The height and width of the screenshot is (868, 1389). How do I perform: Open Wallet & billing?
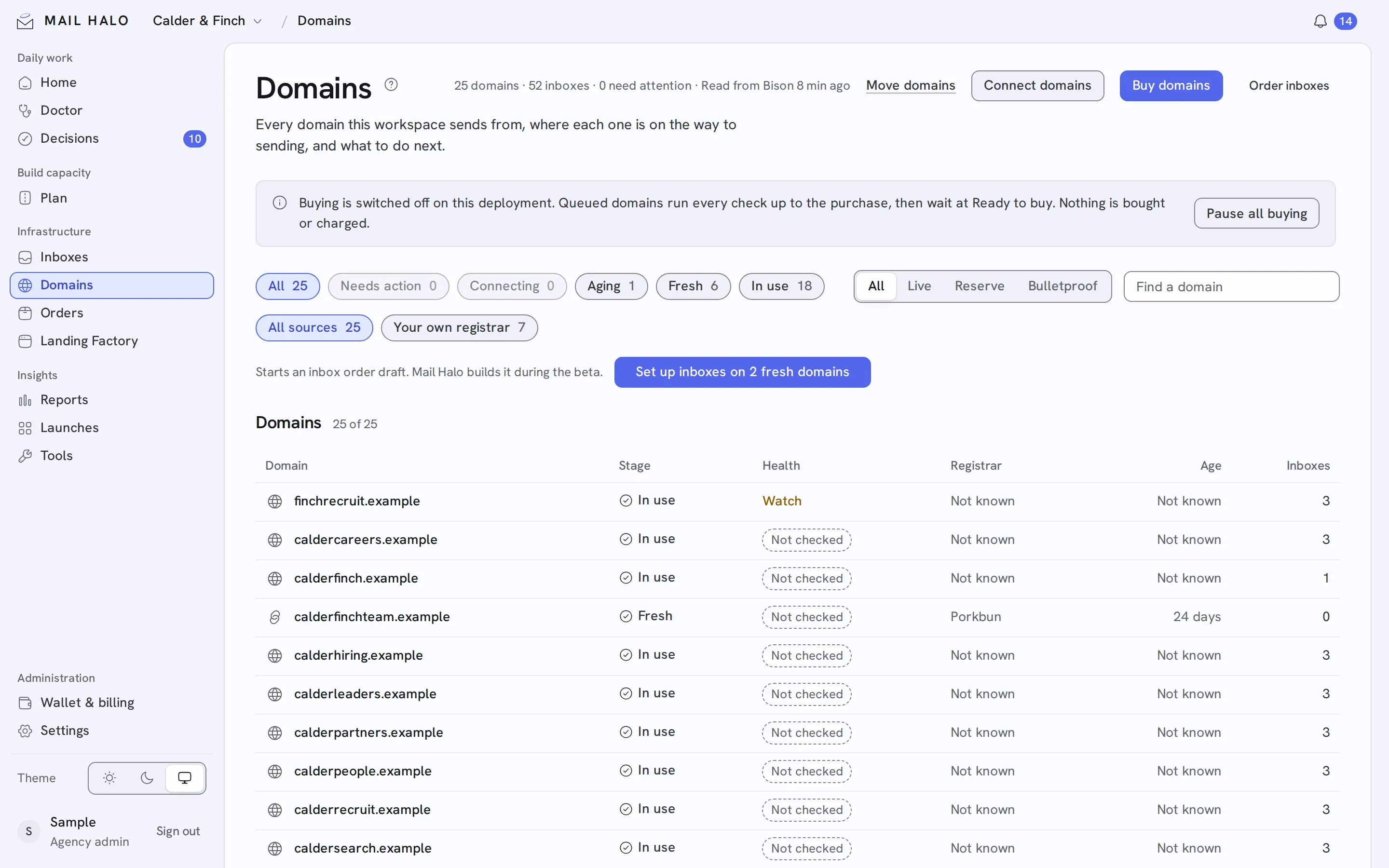tap(112, 703)
